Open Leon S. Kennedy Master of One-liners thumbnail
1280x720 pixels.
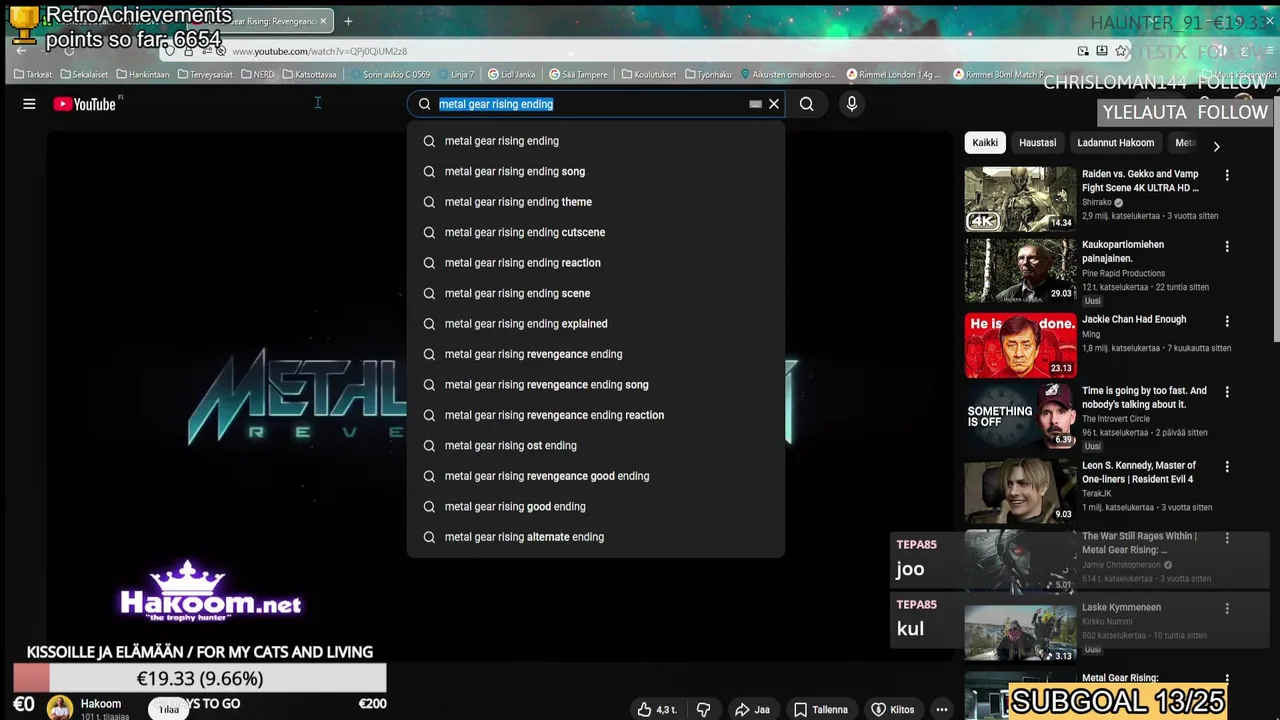[x=1020, y=491]
